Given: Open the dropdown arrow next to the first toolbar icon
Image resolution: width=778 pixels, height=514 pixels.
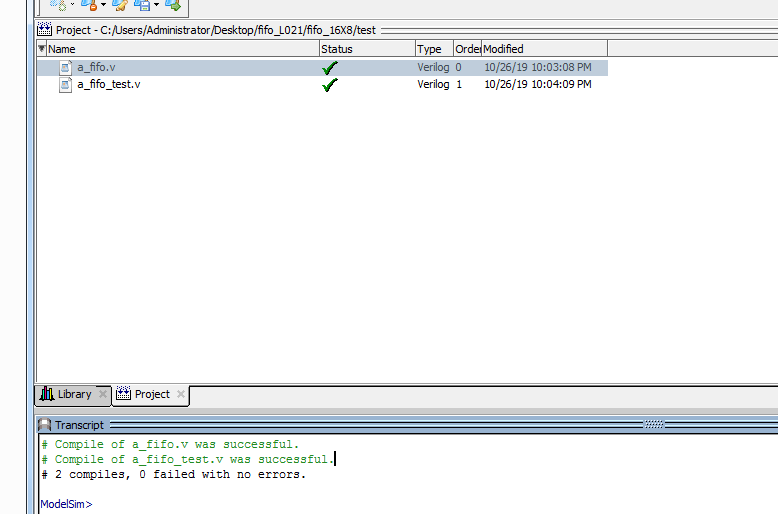Looking at the screenshot, I should coord(72,5).
